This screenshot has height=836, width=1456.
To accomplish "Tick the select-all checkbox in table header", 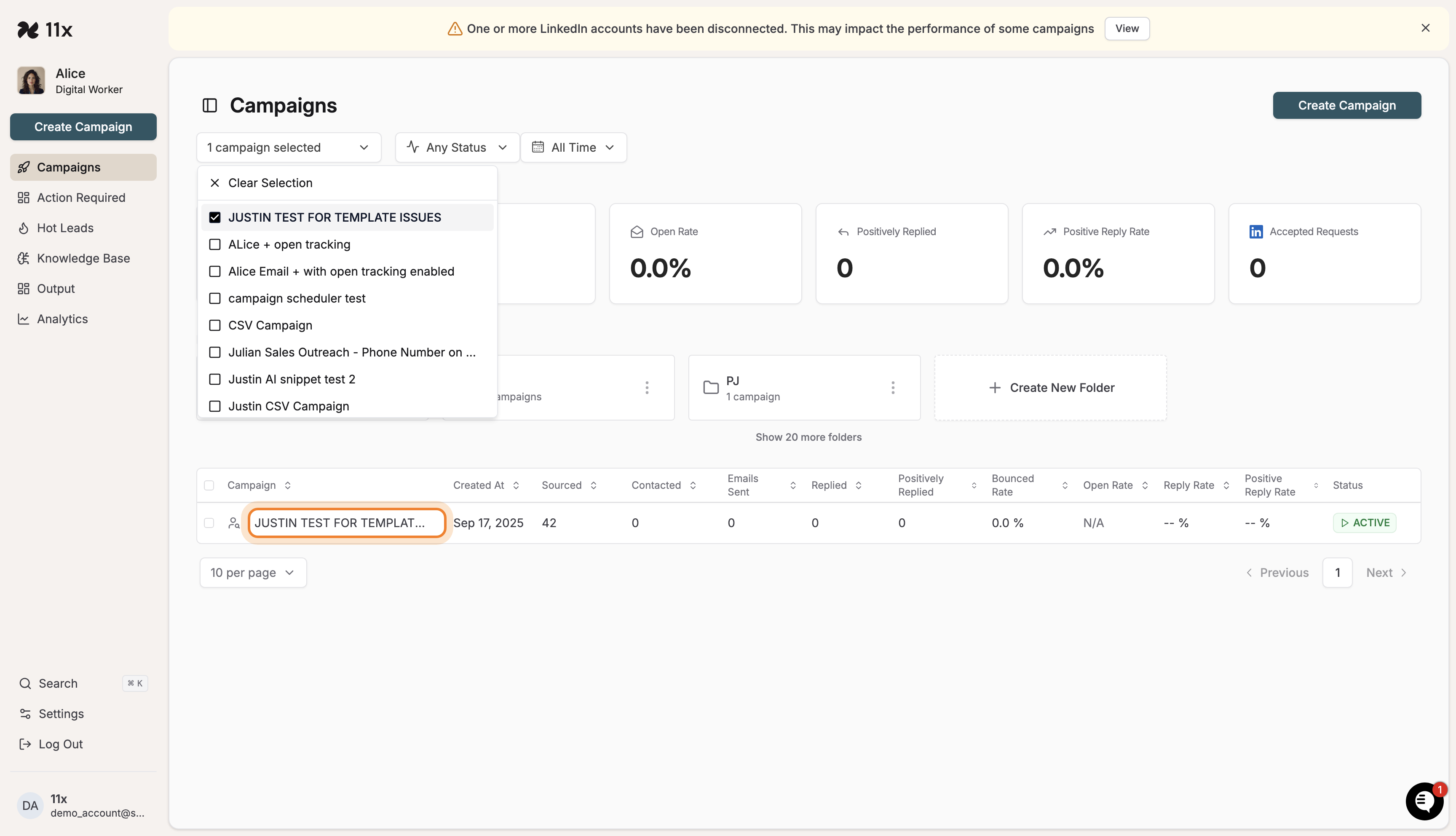I will 209,486.
